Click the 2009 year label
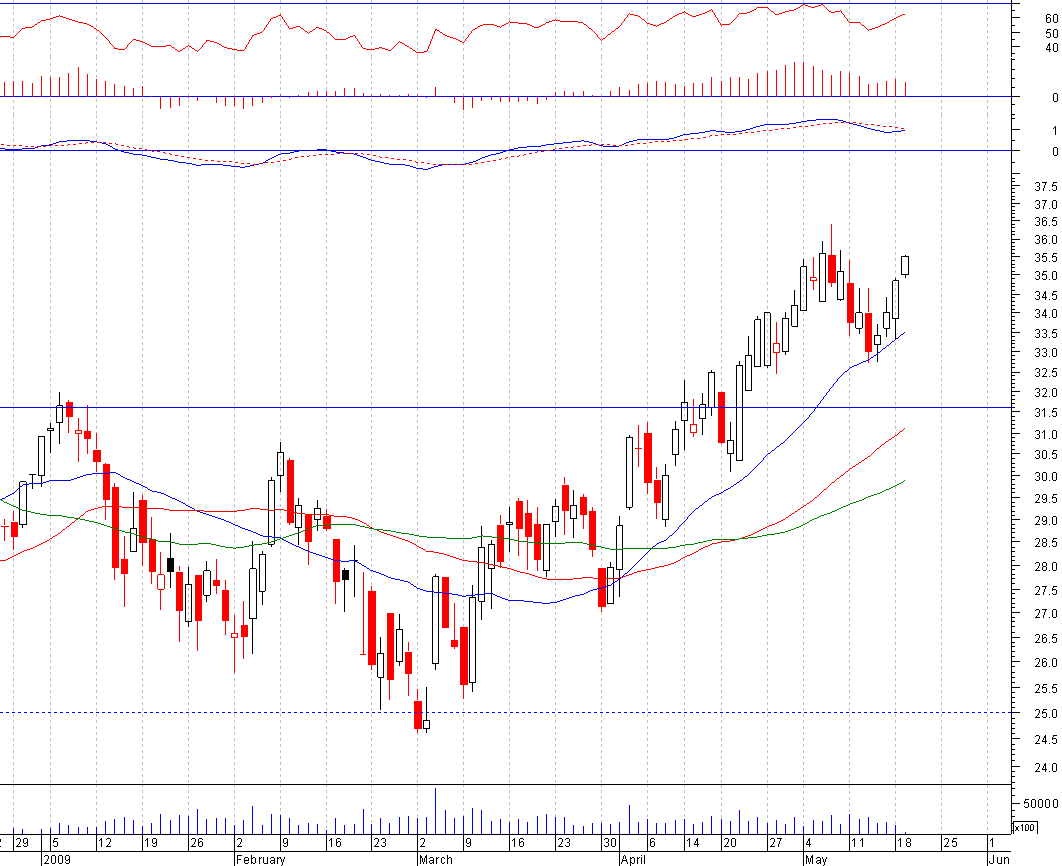 (x=57, y=860)
